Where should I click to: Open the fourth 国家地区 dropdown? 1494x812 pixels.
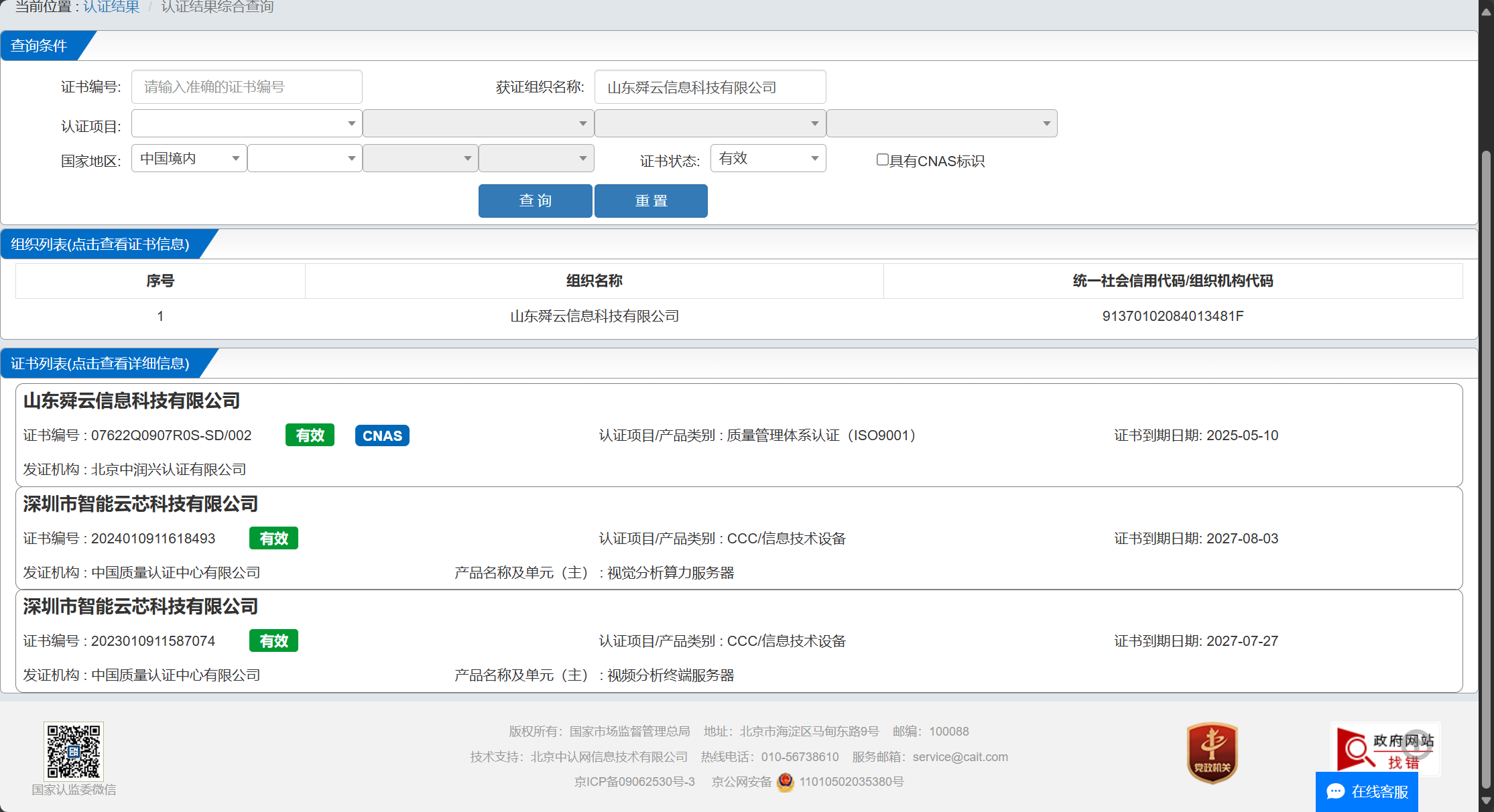pyautogui.click(x=536, y=158)
